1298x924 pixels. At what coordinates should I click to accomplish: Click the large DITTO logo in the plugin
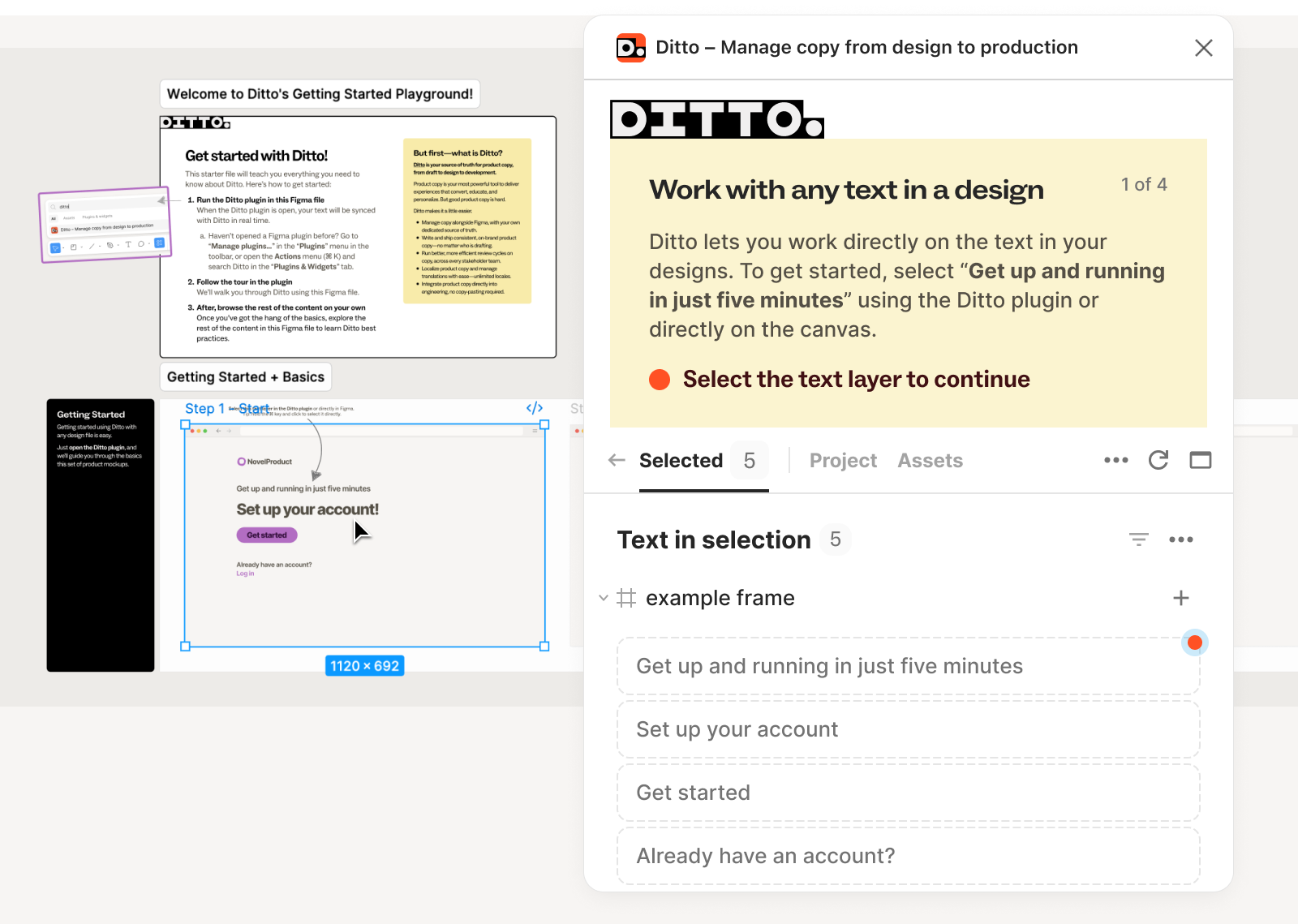[717, 119]
